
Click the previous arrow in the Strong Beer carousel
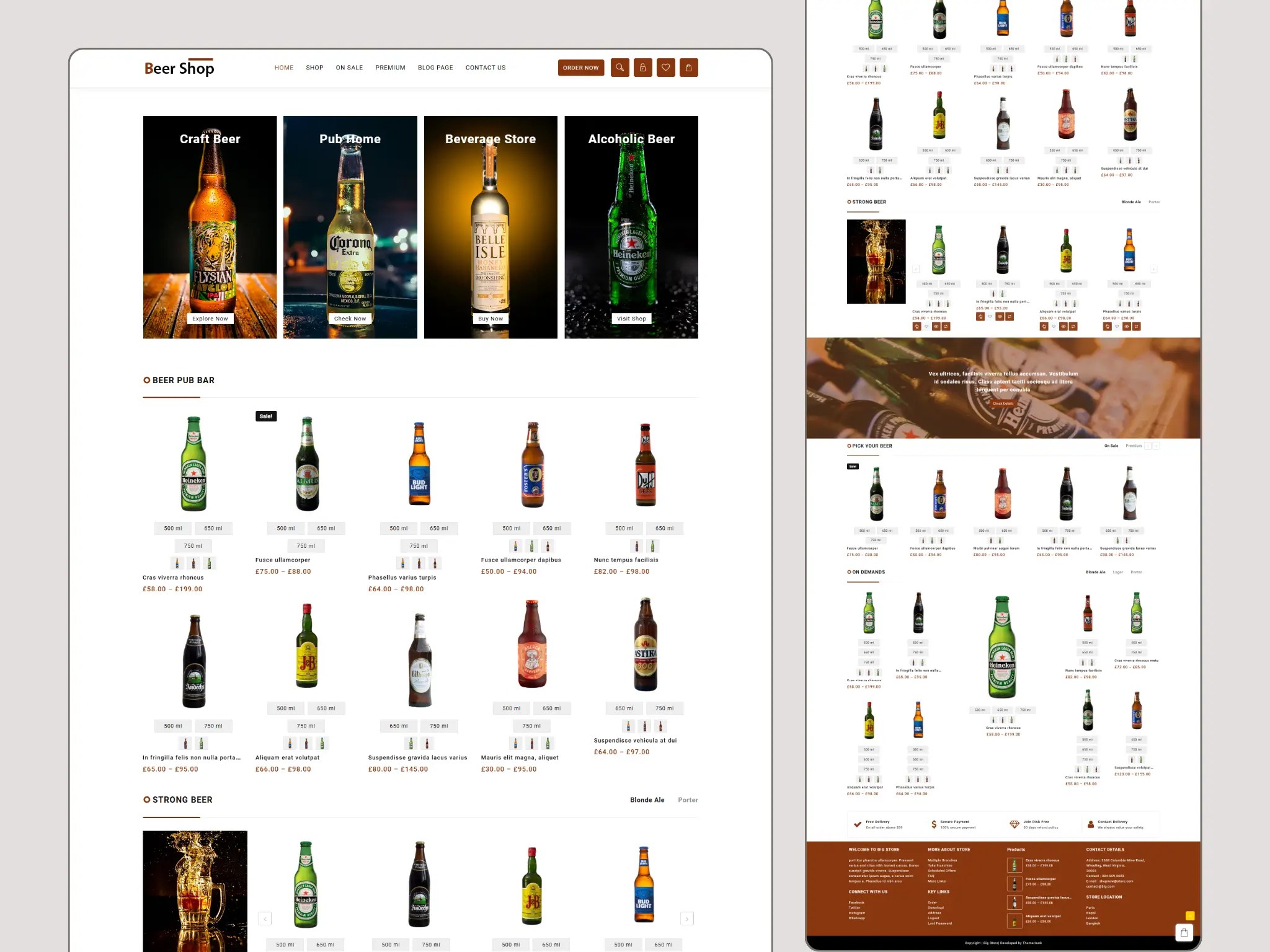pos(265,919)
